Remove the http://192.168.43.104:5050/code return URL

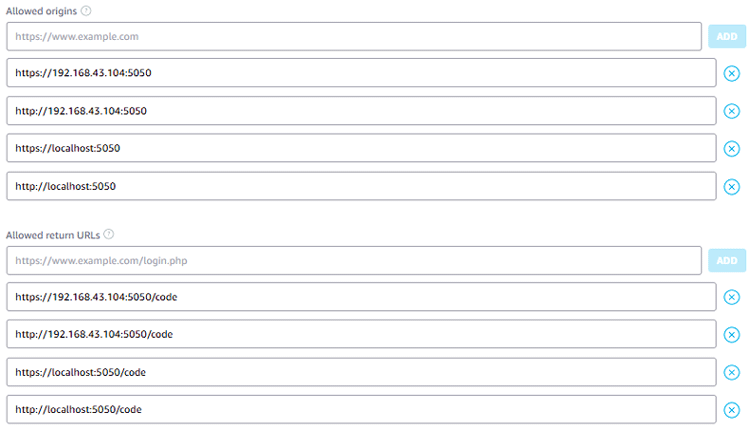coord(731,335)
